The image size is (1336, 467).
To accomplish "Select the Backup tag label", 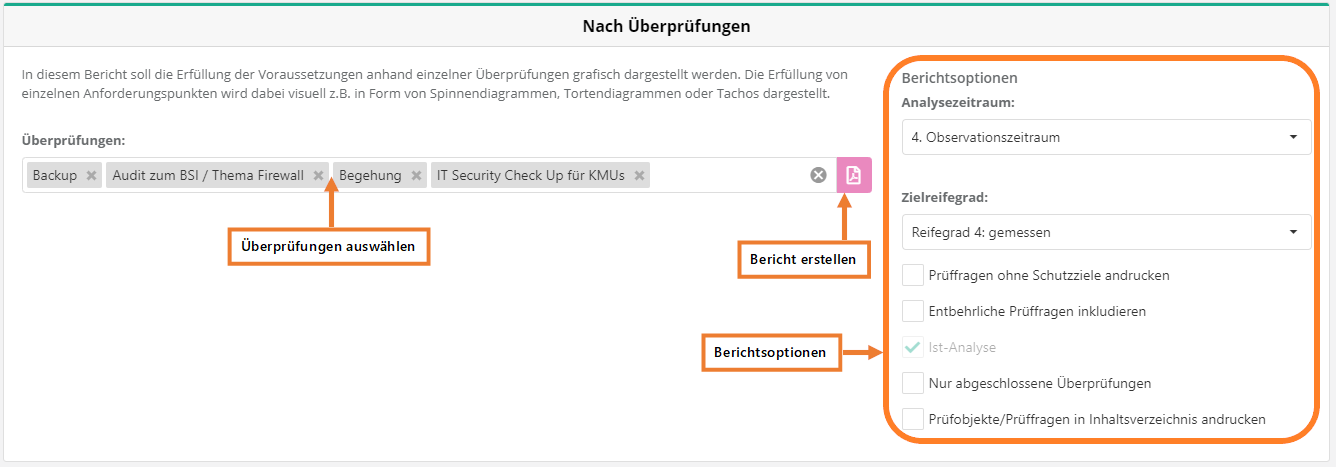I will pyautogui.click(x=55, y=176).
